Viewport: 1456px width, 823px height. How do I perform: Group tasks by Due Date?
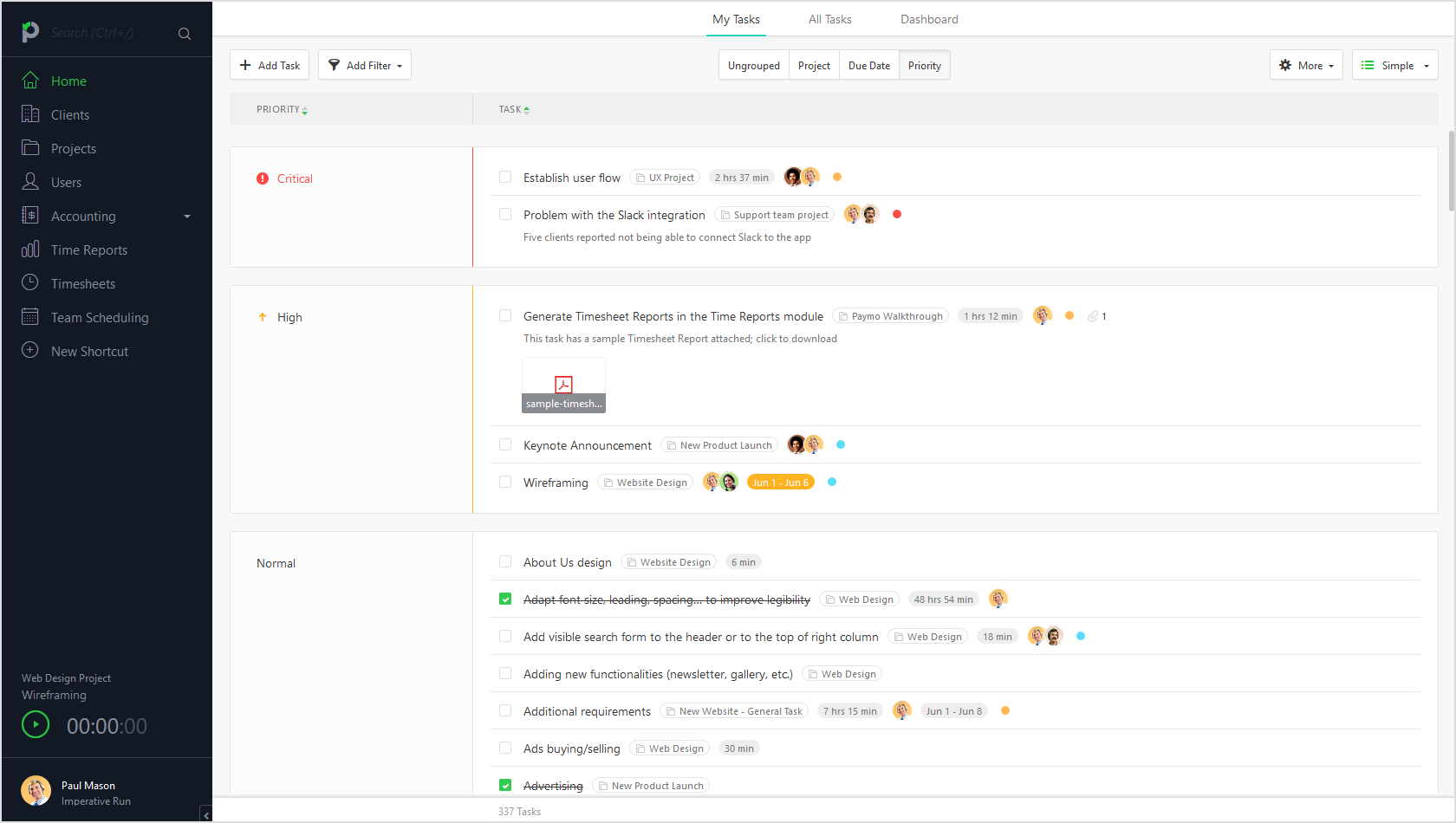coord(868,64)
